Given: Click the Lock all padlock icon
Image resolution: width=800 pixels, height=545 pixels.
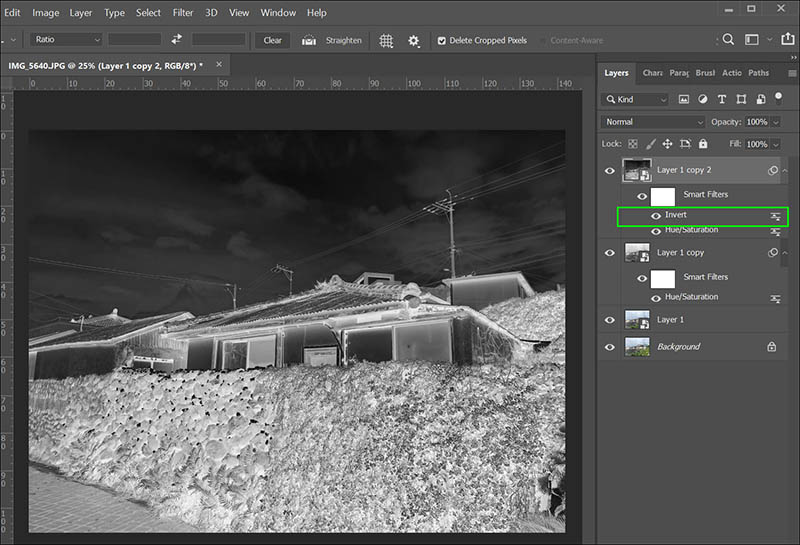Looking at the screenshot, I should point(703,143).
